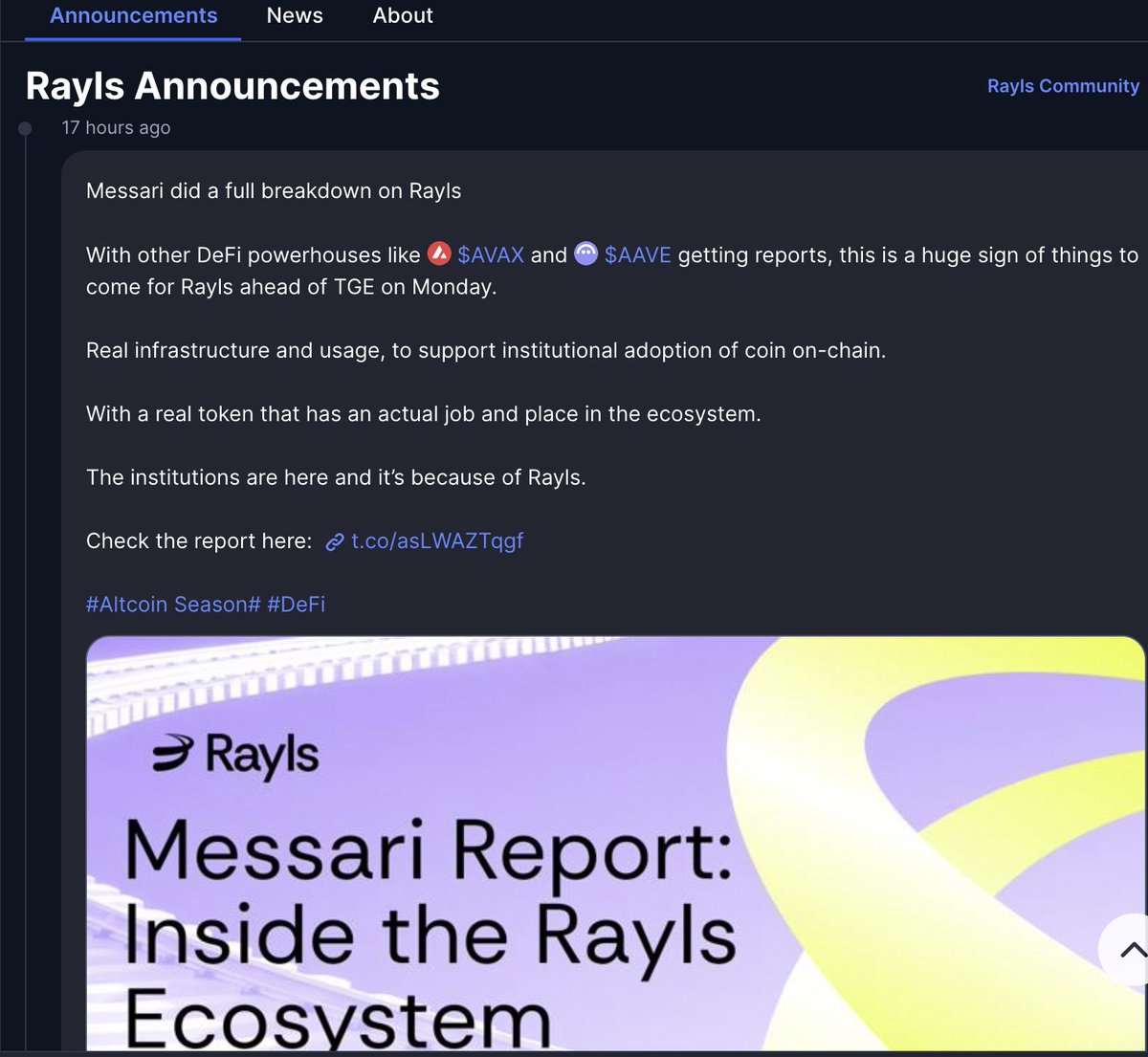The height and width of the screenshot is (1057, 1148).
Task: Open the t.co/asLWAZTqgf report link
Action: tap(437, 541)
